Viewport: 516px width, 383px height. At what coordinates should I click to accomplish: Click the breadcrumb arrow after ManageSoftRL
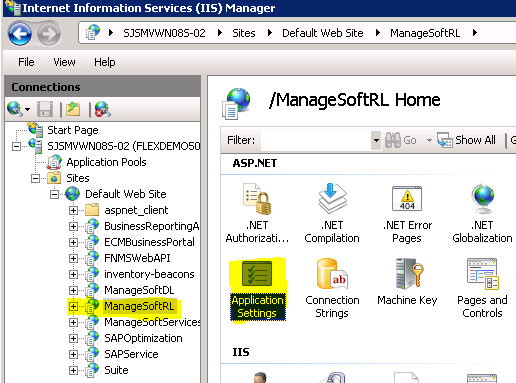[x=475, y=33]
